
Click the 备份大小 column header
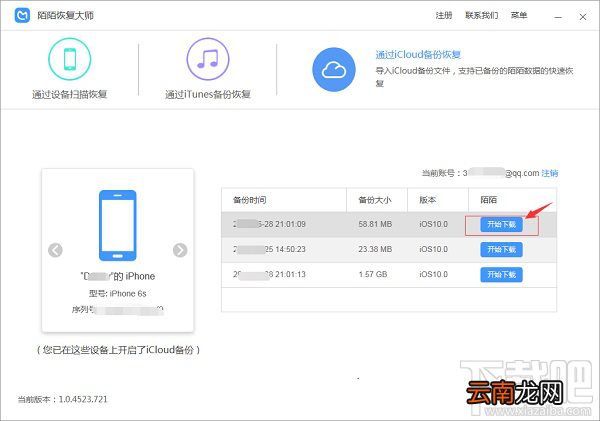(375, 200)
